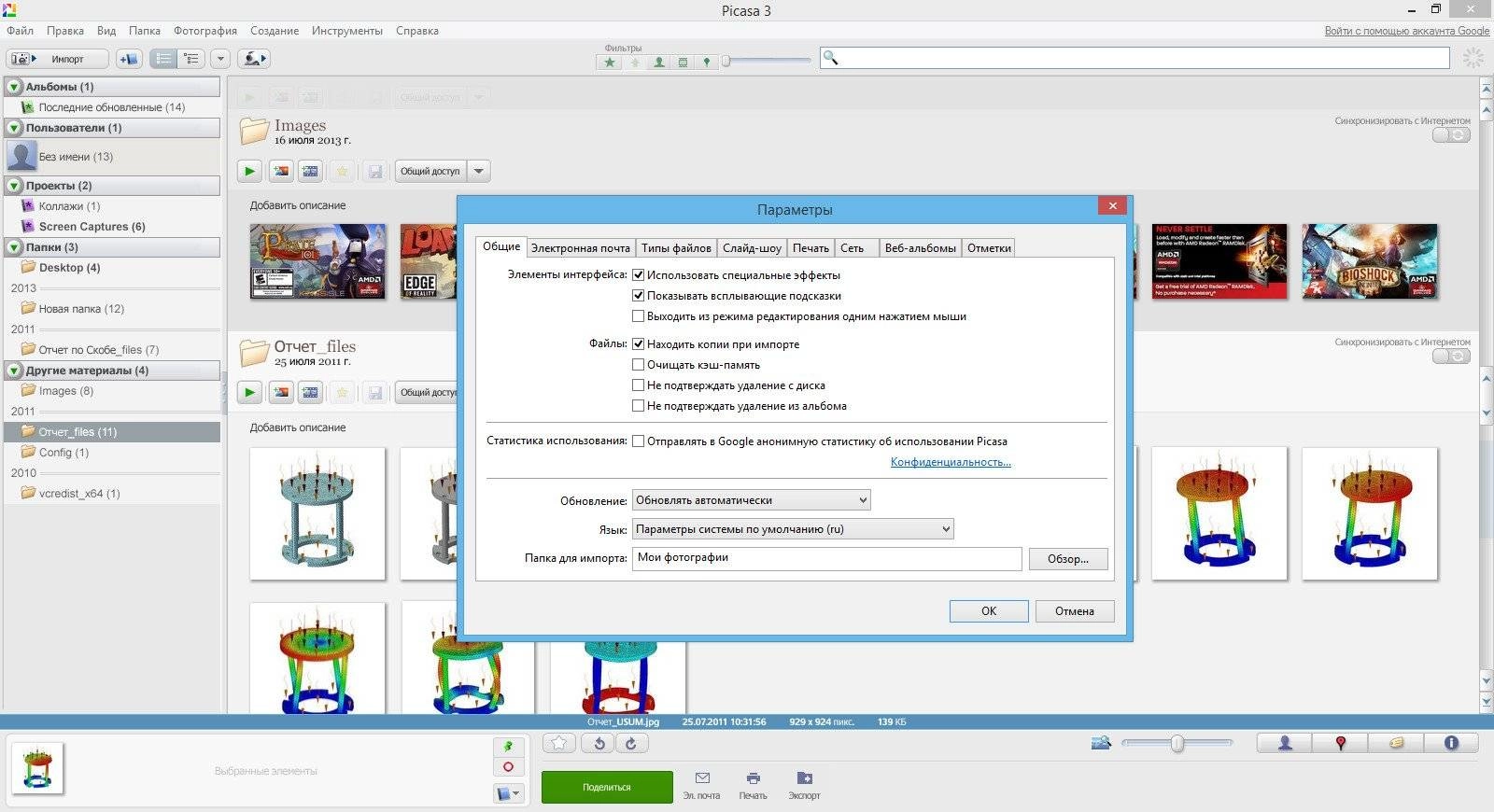Uncheck Показывать всплывающие подсказки

(x=639, y=296)
